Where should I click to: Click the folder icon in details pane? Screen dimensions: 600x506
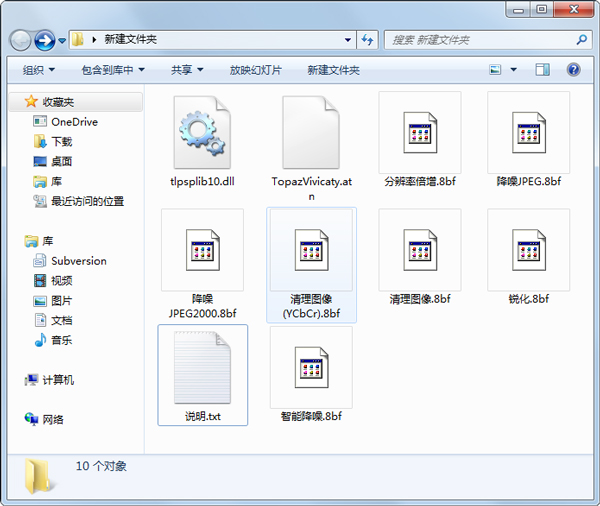[38, 476]
